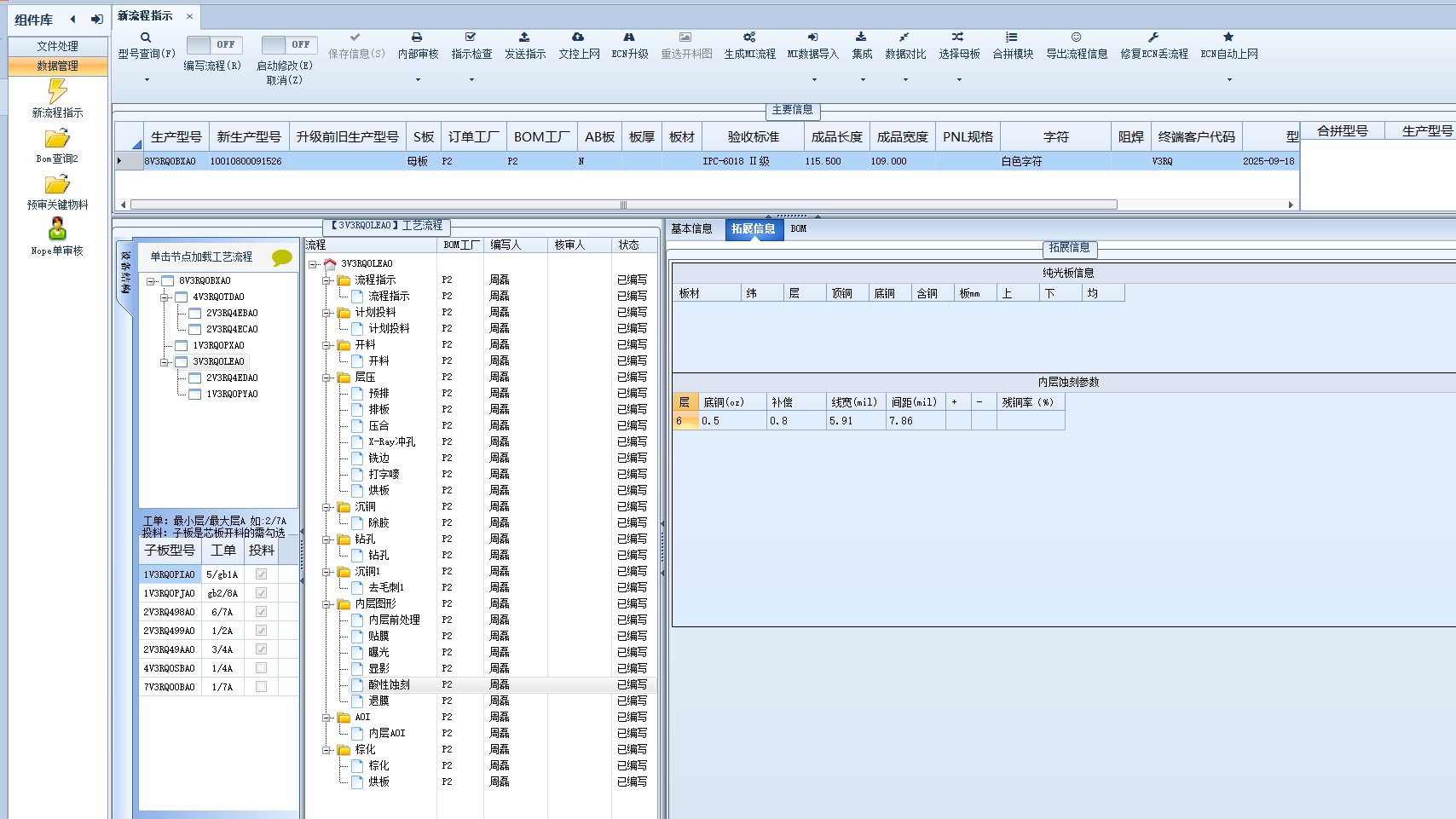The width and height of the screenshot is (1456, 819).
Task: Toggle 投料 checkbox for 2V3RQ498A0
Action: (x=261, y=612)
